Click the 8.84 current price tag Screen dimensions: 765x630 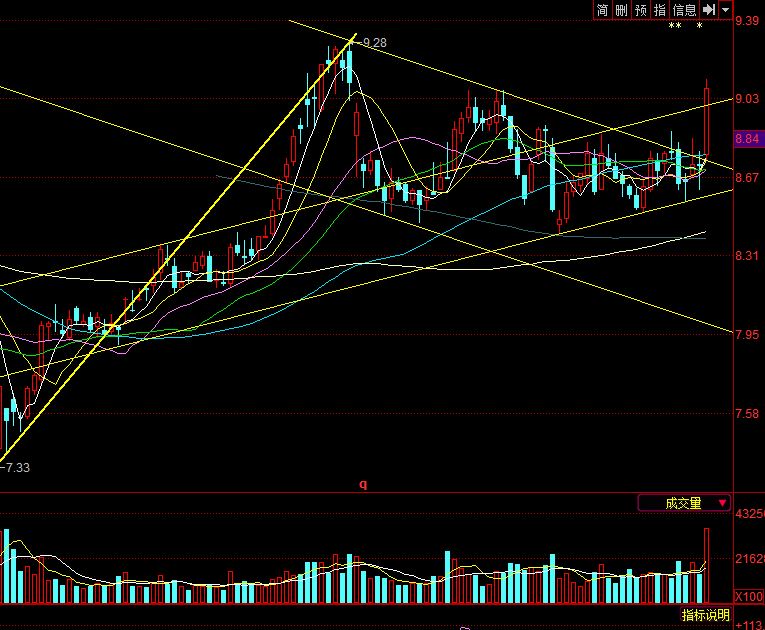tap(747, 139)
